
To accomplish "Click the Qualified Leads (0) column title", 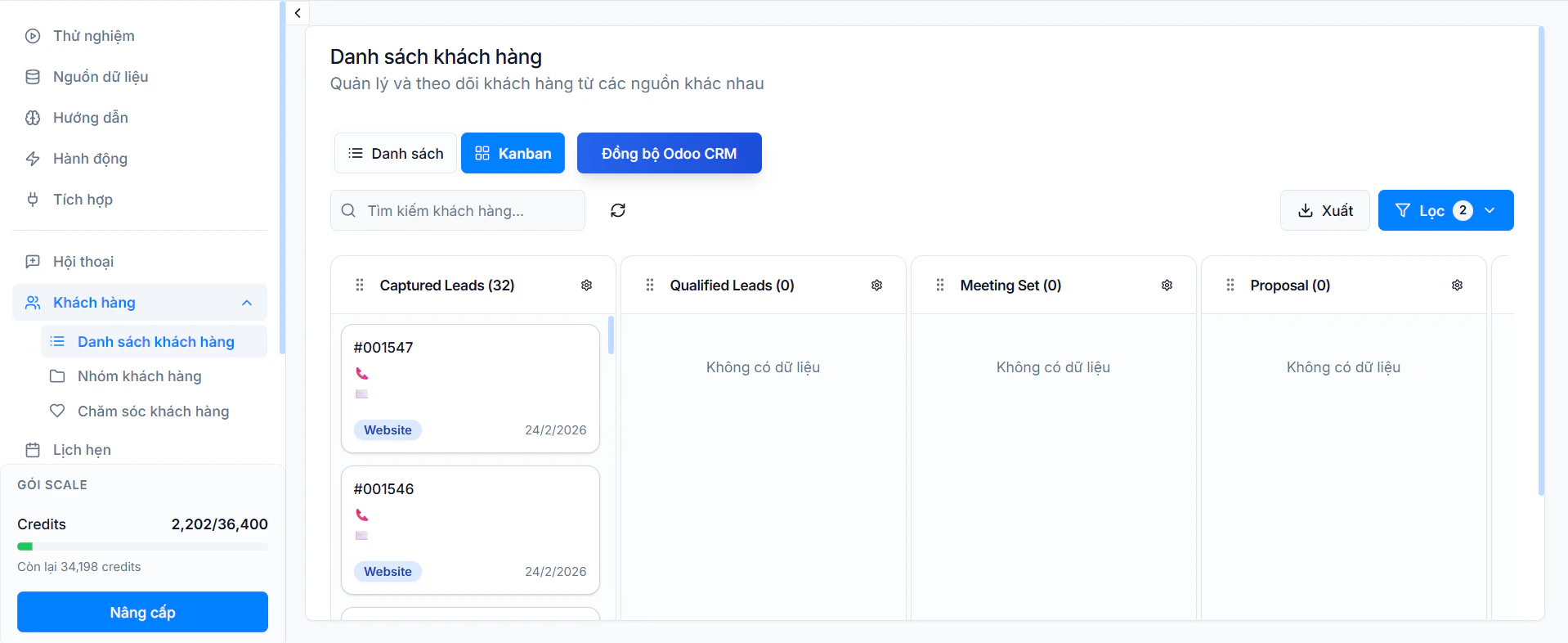I will [x=732, y=286].
